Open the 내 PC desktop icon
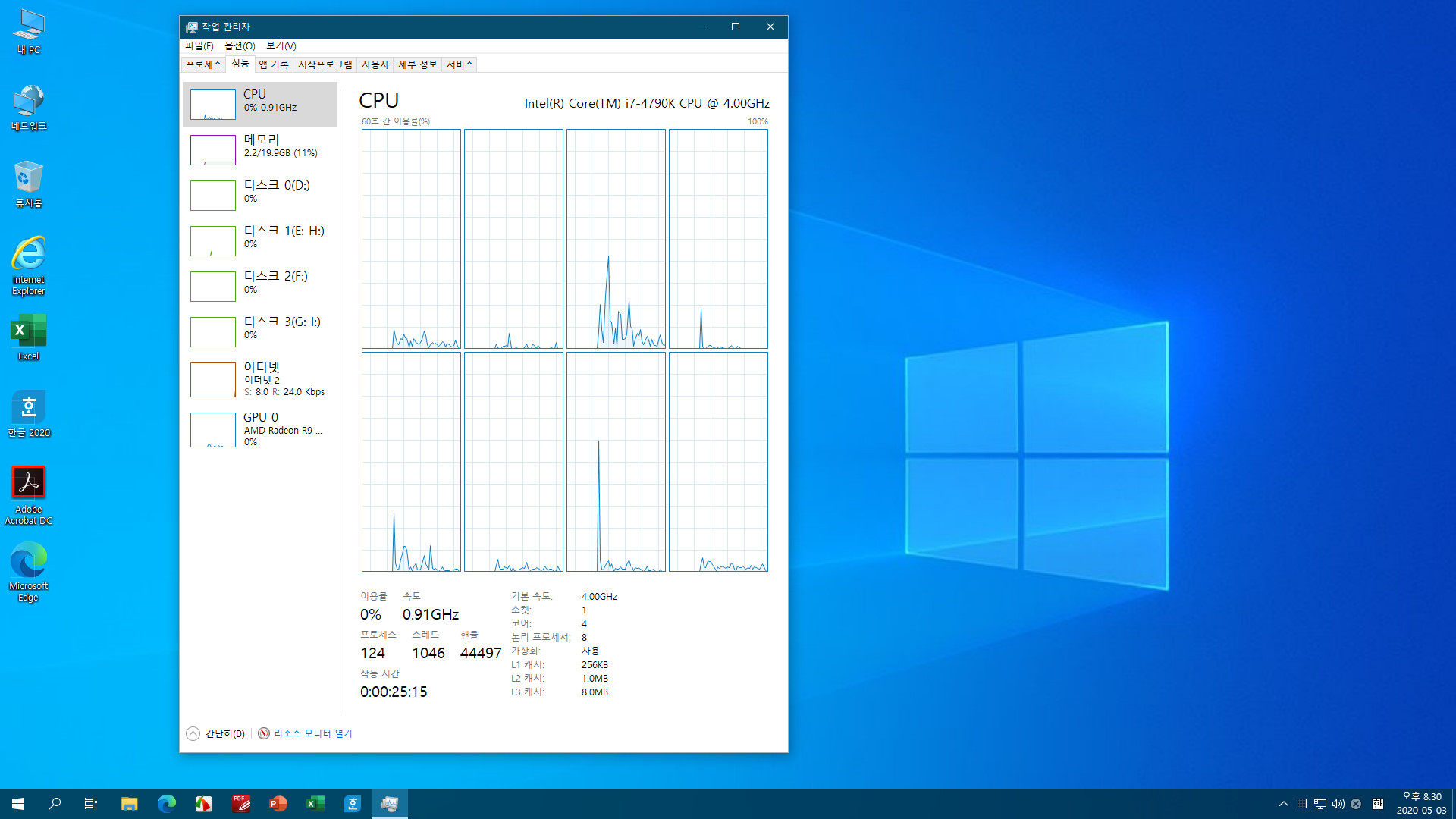1456x819 pixels. 29,32
